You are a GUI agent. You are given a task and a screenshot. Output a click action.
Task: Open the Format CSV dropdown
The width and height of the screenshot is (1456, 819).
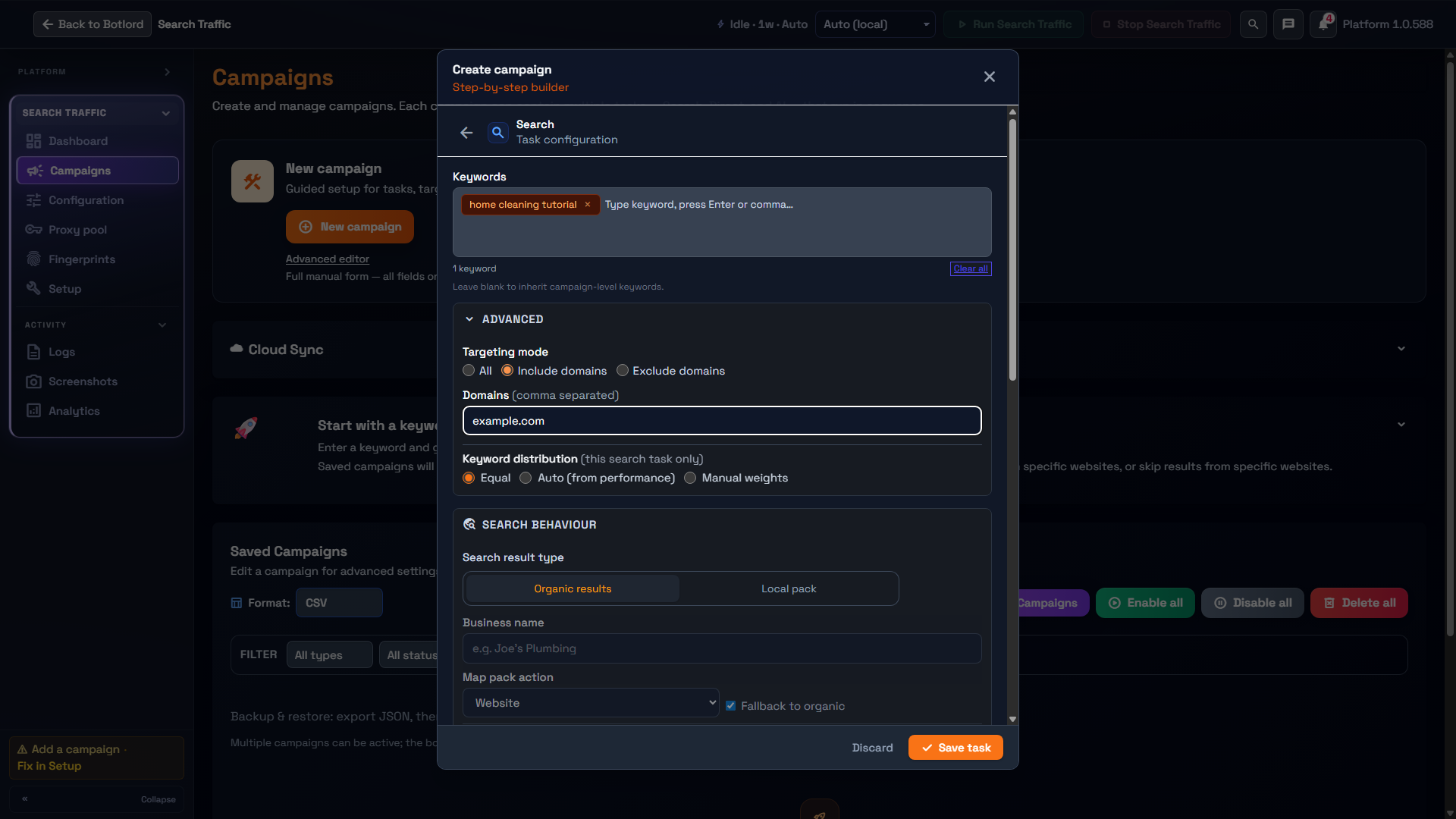point(339,603)
